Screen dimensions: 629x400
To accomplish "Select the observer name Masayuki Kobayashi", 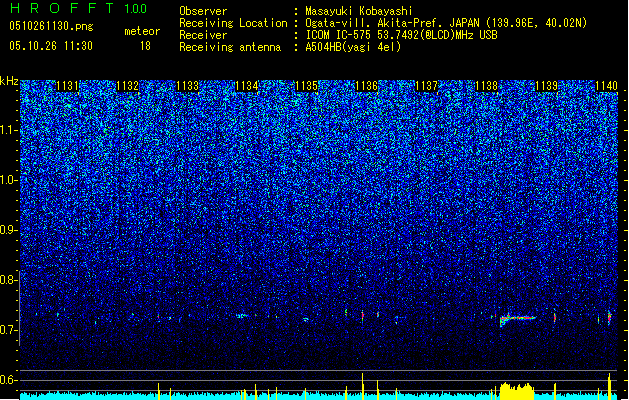I will click(x=359, y=11).
